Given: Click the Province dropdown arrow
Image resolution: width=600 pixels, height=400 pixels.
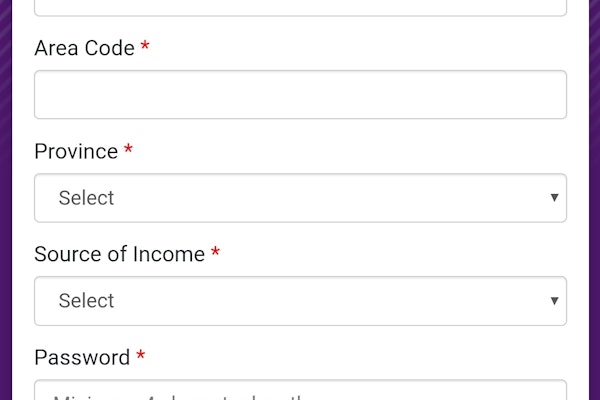Looking at the screenshot, I should [x=554, y=198].
